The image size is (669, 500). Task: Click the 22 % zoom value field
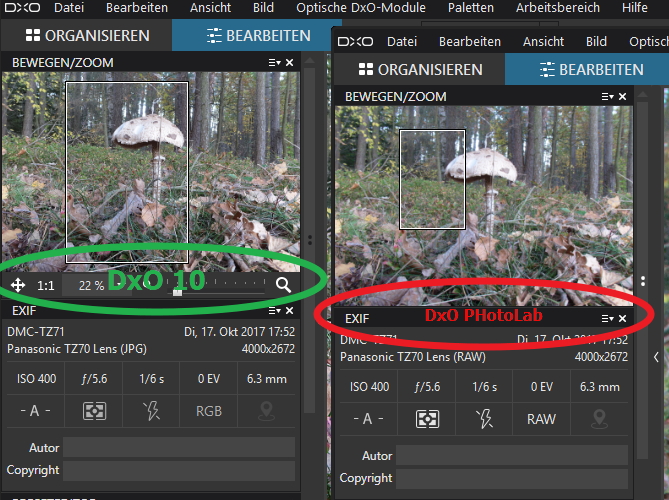click(91, 285)
